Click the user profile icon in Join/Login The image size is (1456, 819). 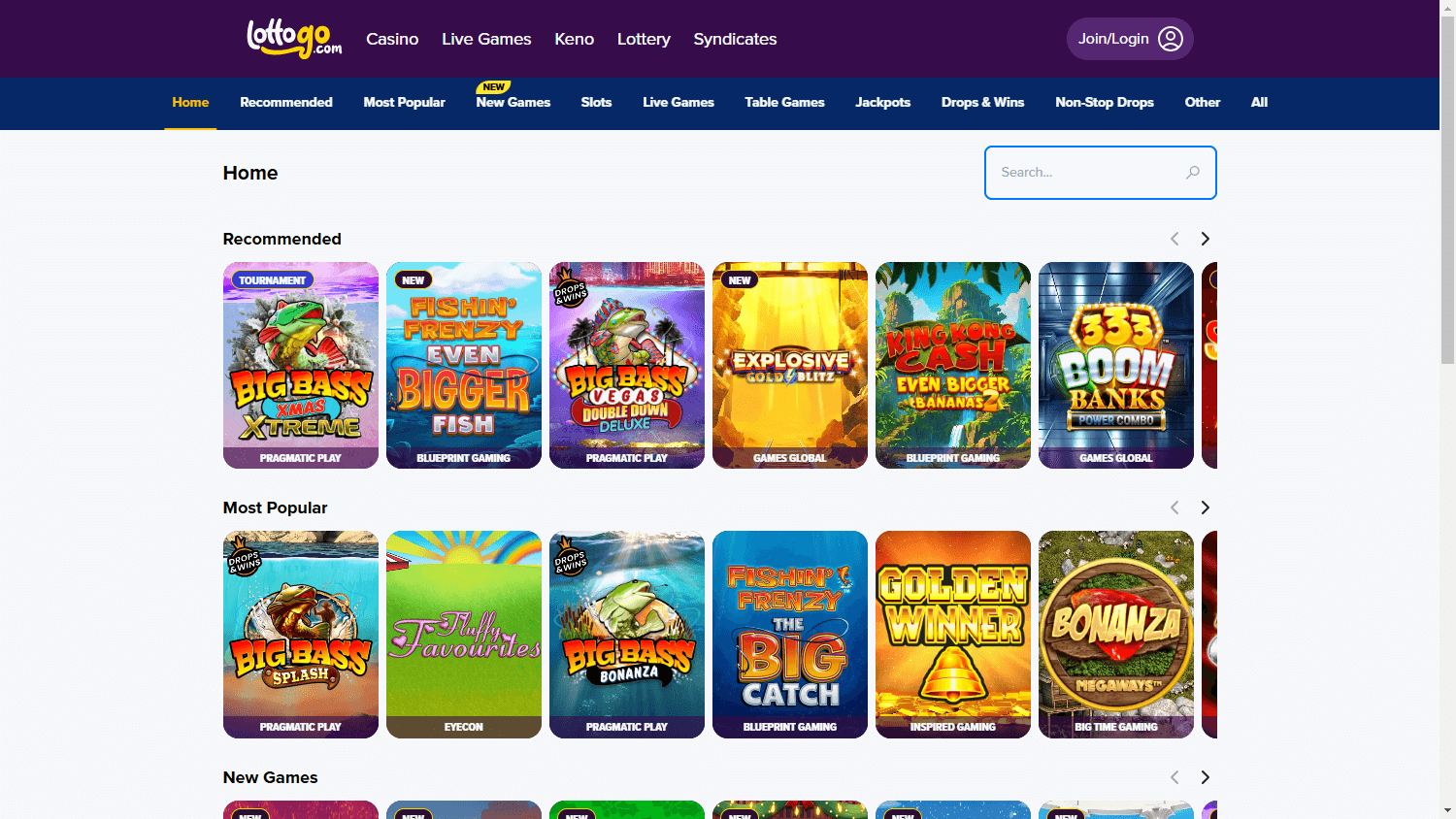pyautogui.click(x=1171, y=39)
